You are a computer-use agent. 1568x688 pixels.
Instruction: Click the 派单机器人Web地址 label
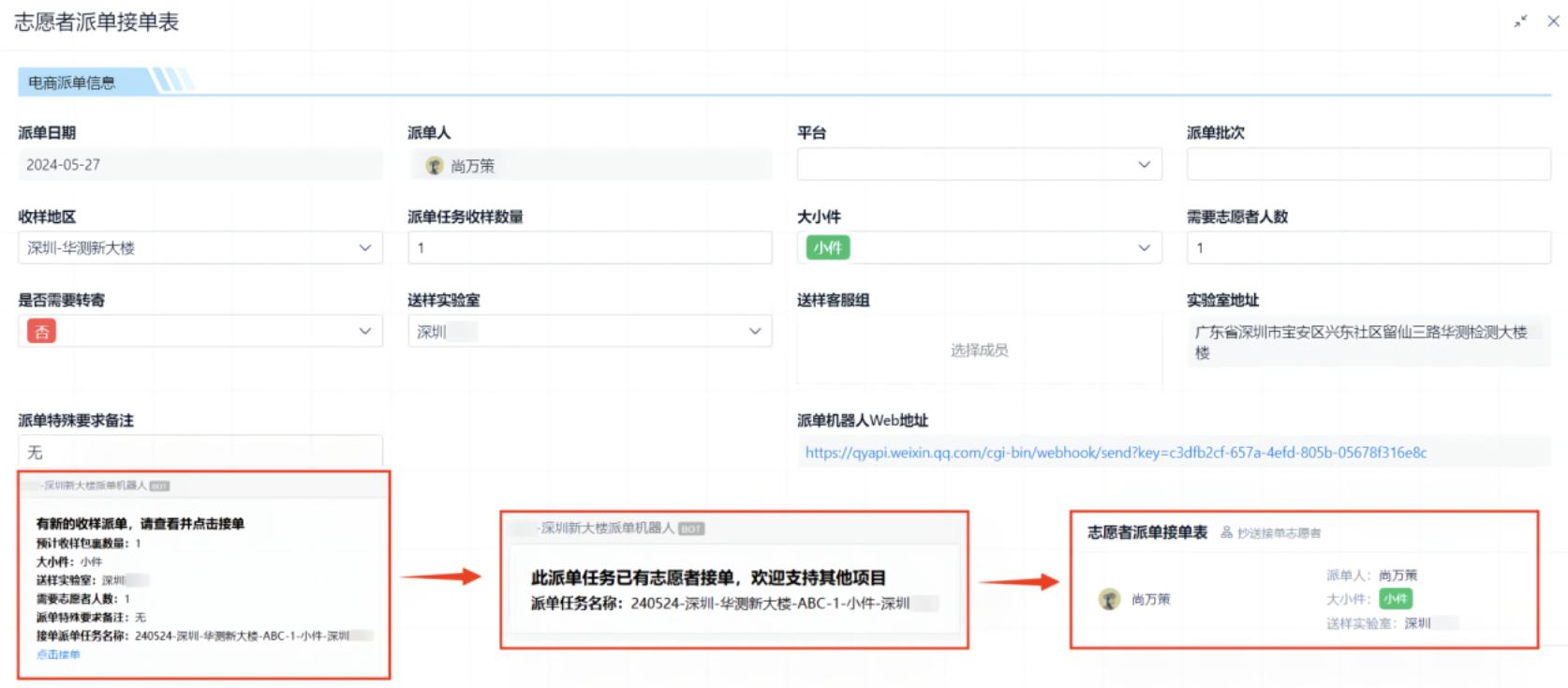tap(863, 420)
